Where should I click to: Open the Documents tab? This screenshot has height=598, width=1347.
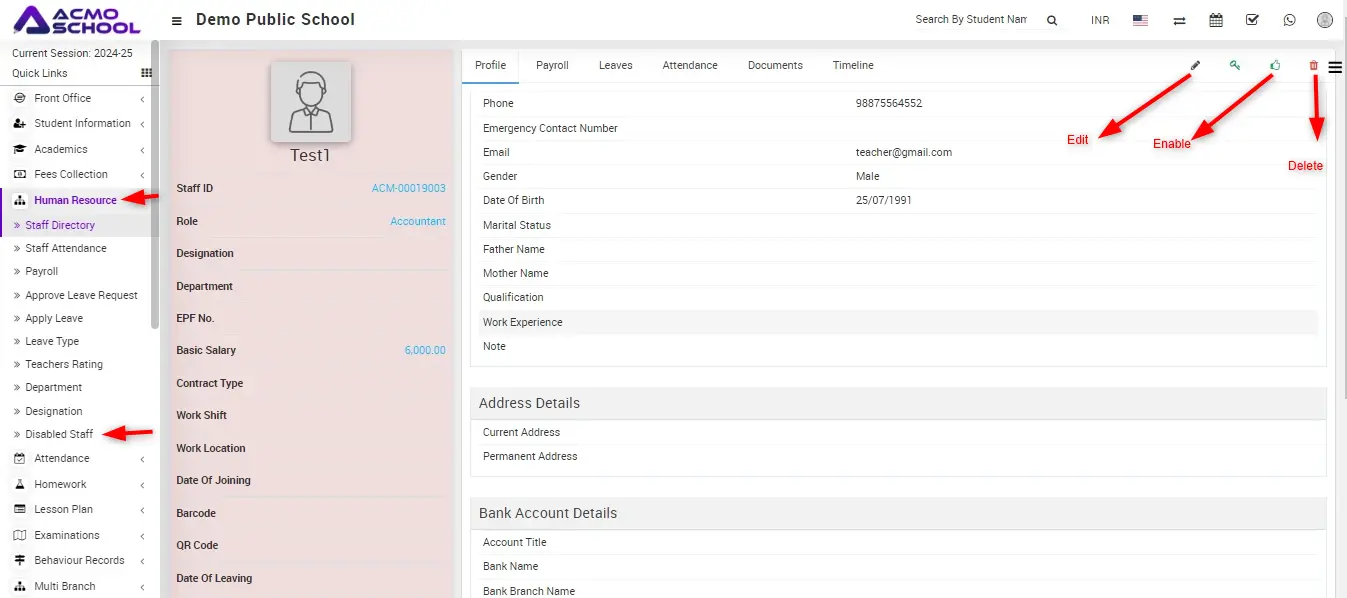pyautogui.click(x=775, y=65)
